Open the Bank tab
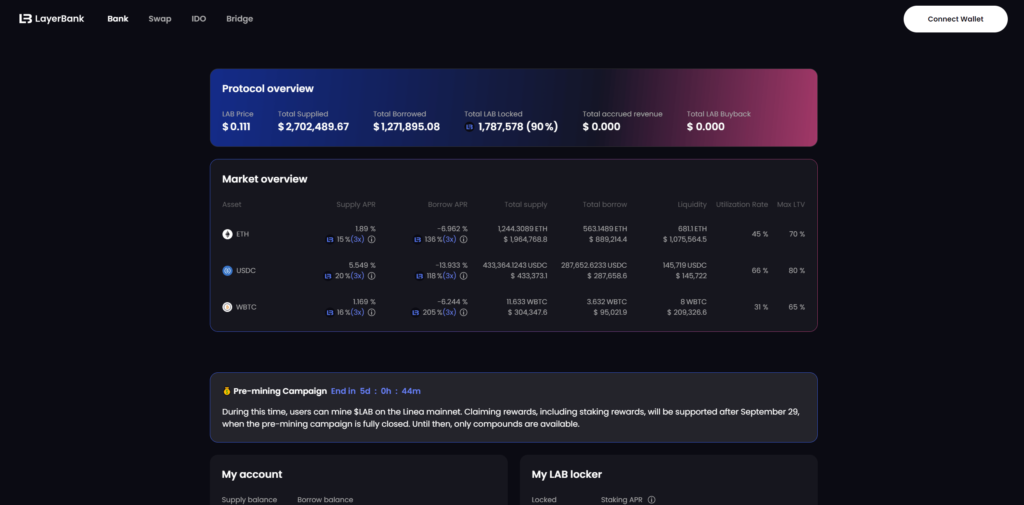Viewport: 1024px width, 505px height. click(118, 19)
